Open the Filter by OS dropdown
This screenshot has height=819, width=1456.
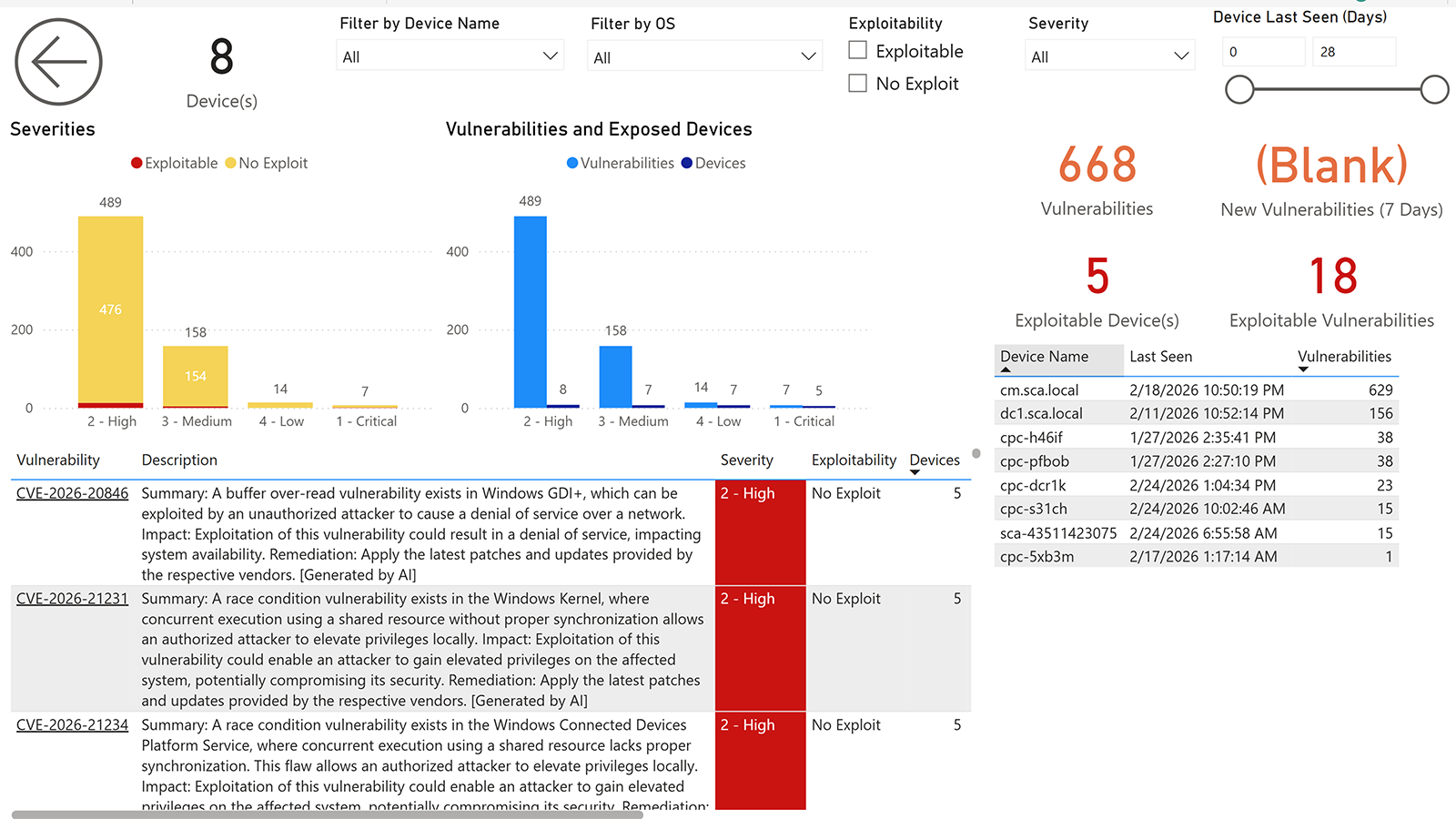coord(704,57)
